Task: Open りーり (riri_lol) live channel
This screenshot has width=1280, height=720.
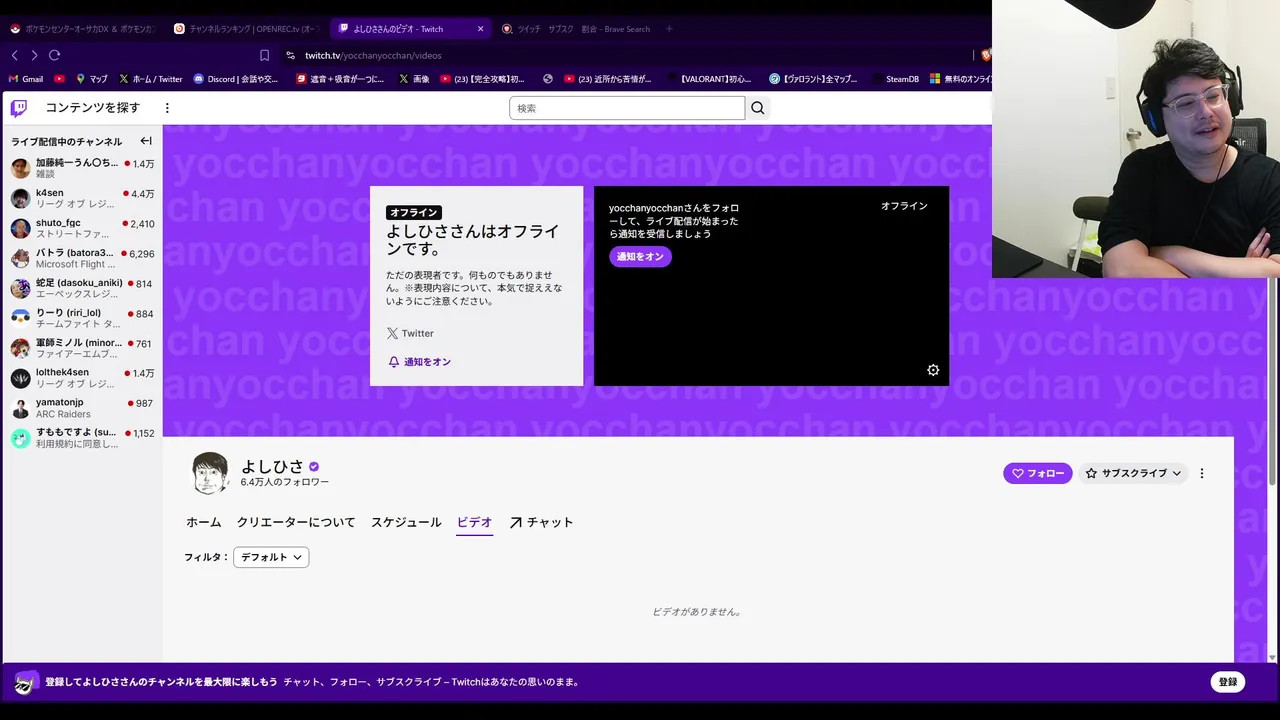Action: 82,318
